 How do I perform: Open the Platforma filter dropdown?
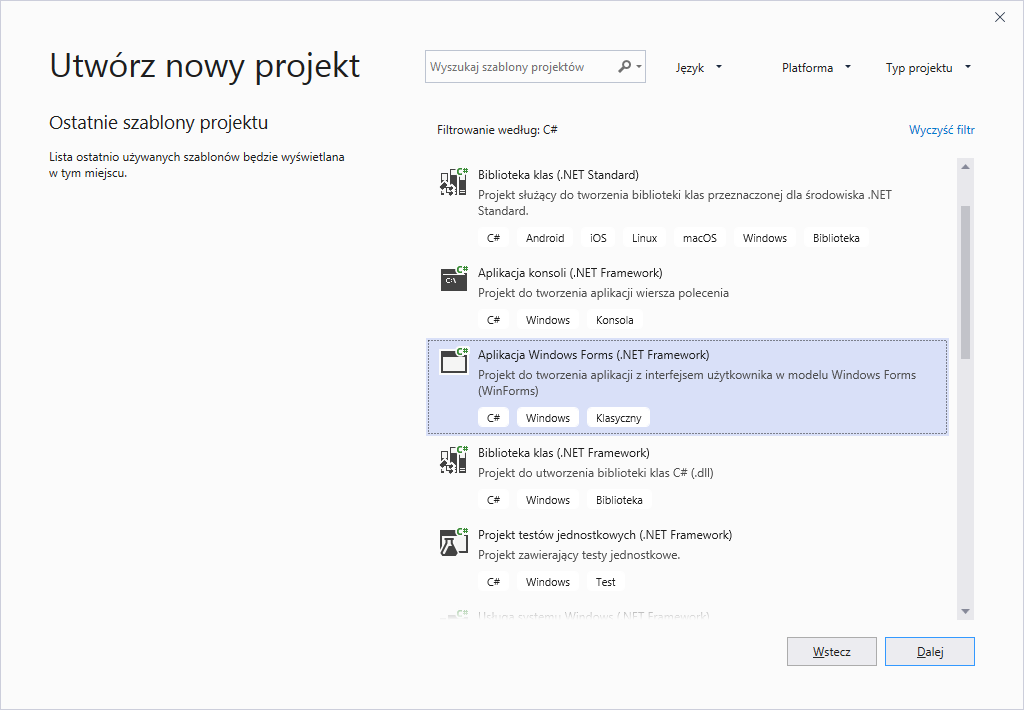816,67
